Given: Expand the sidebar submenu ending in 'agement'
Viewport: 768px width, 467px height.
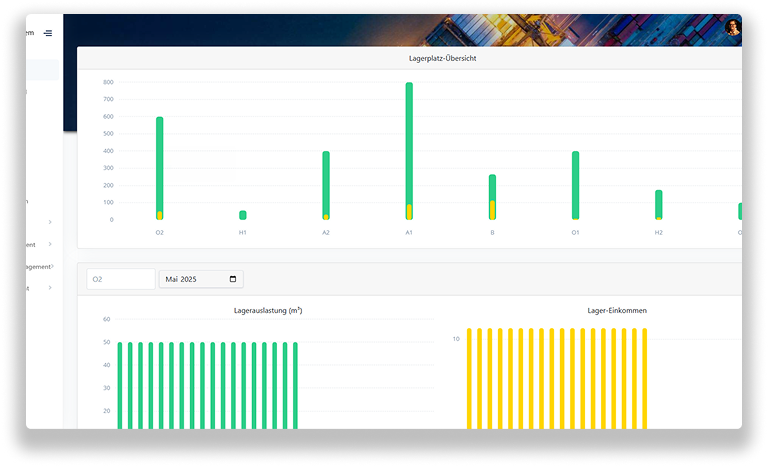Looking at the screenshot, I should 50,266.
